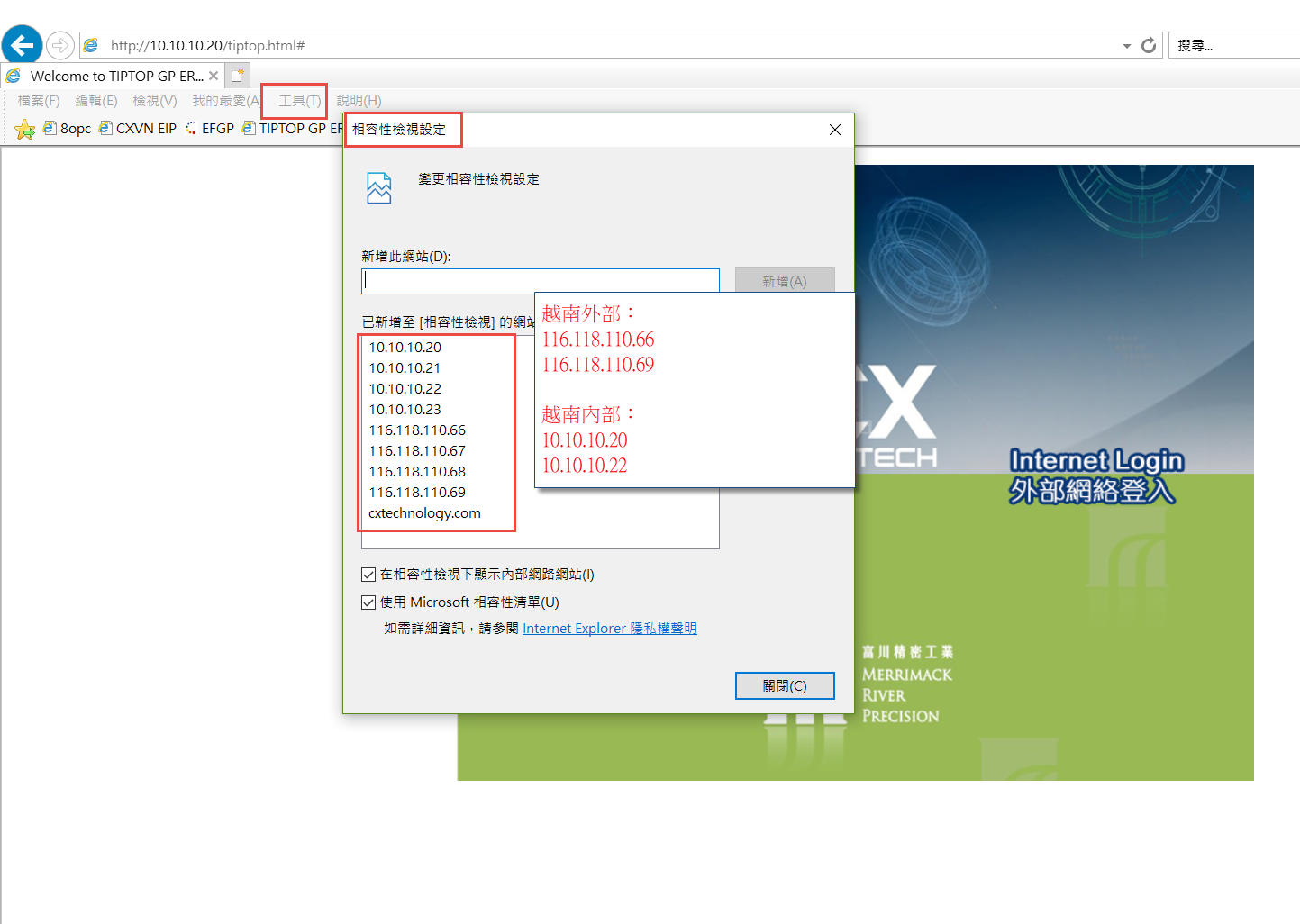
Task: Open the Favorites star icon
Action: point(24,130)
